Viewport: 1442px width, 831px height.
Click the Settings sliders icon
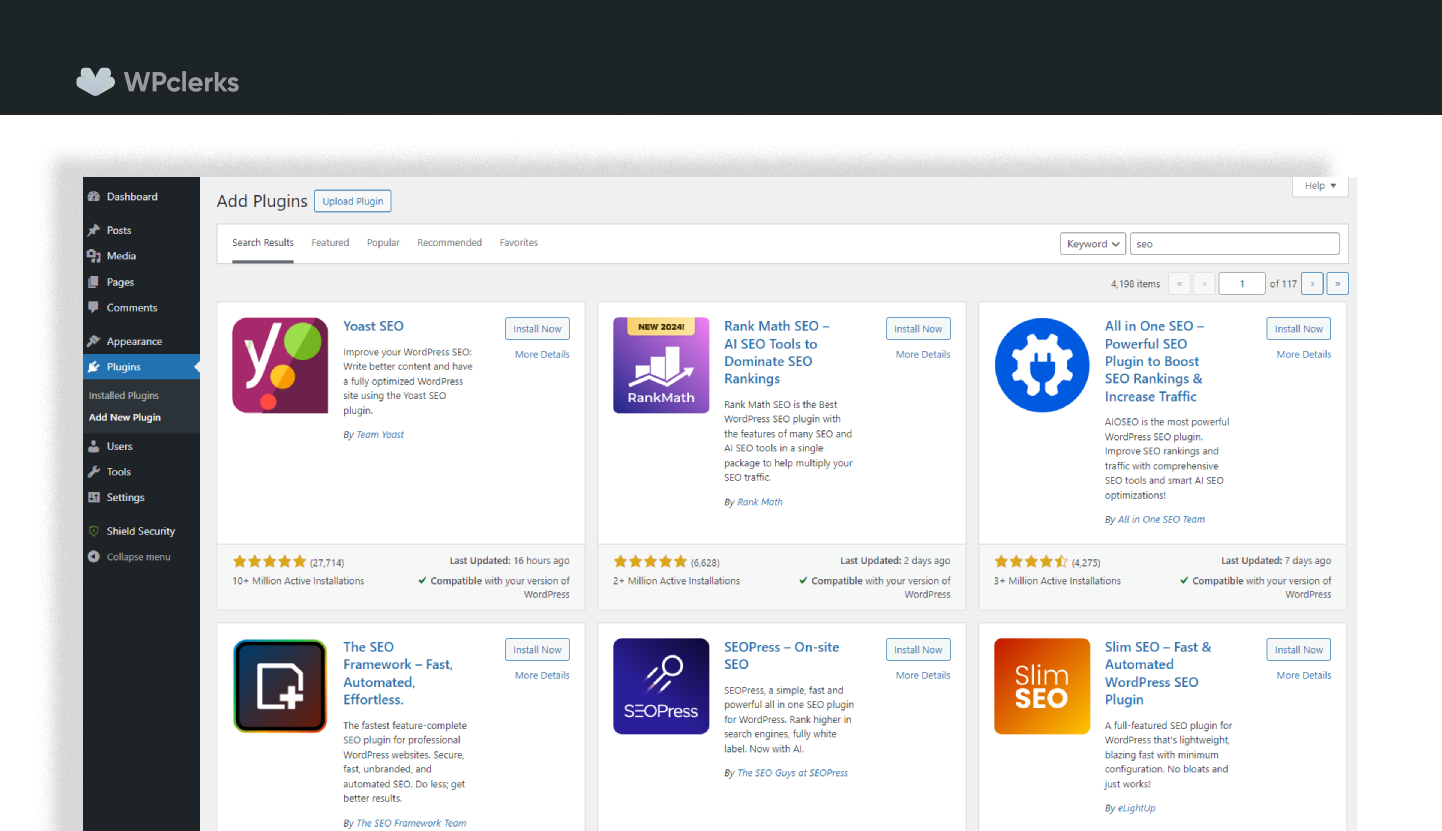click(x=94, y=497)
